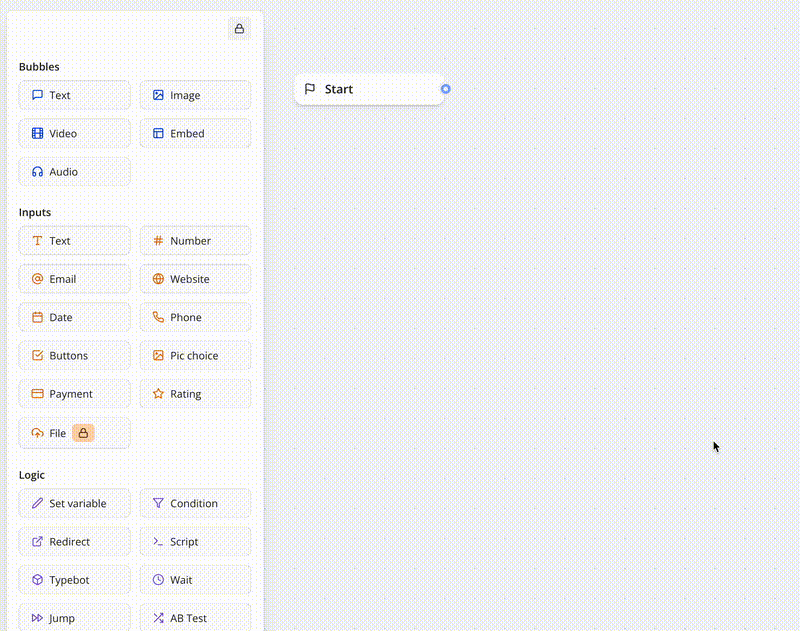The width and height of the screenshot is (800, 631).
Task: Select the Text bubble block
Action: [x=74, y=95]
